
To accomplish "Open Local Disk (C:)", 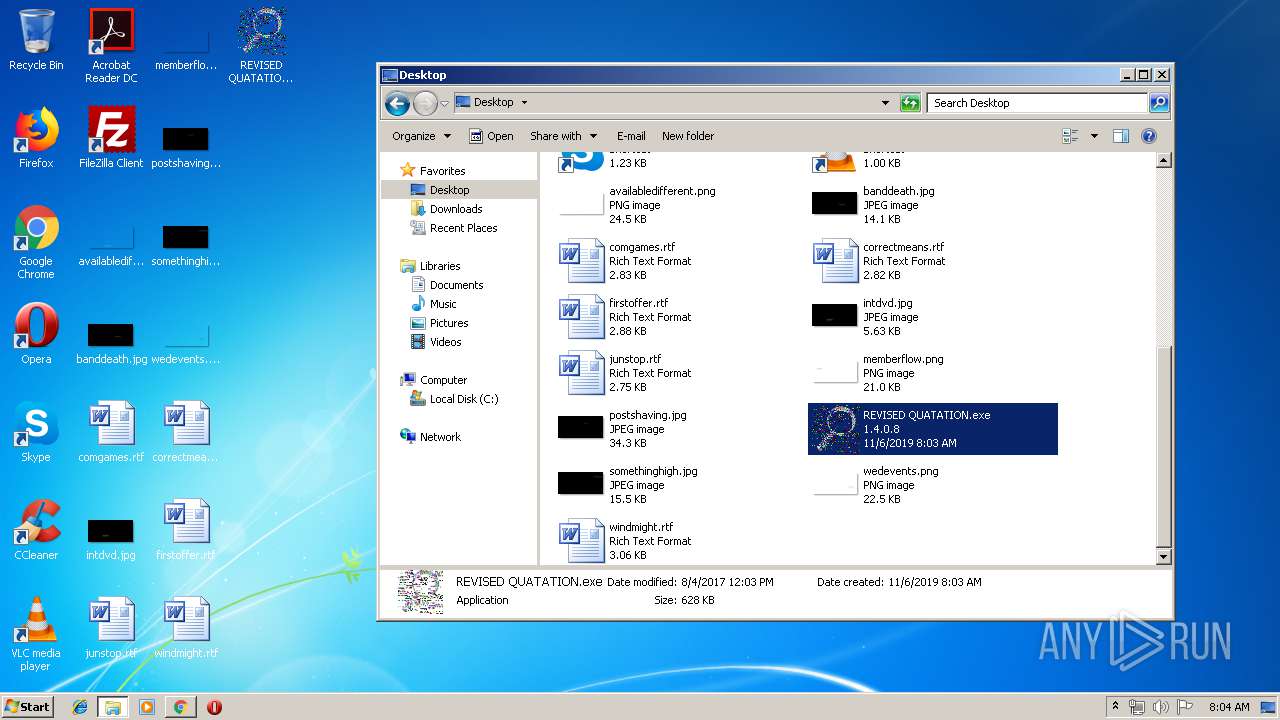I will (x=464, y=399).
